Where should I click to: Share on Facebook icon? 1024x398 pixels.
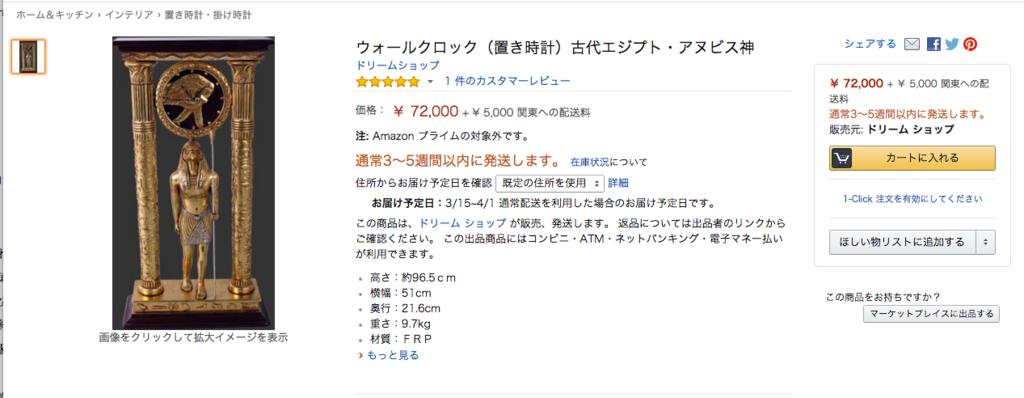click(934, 44)
